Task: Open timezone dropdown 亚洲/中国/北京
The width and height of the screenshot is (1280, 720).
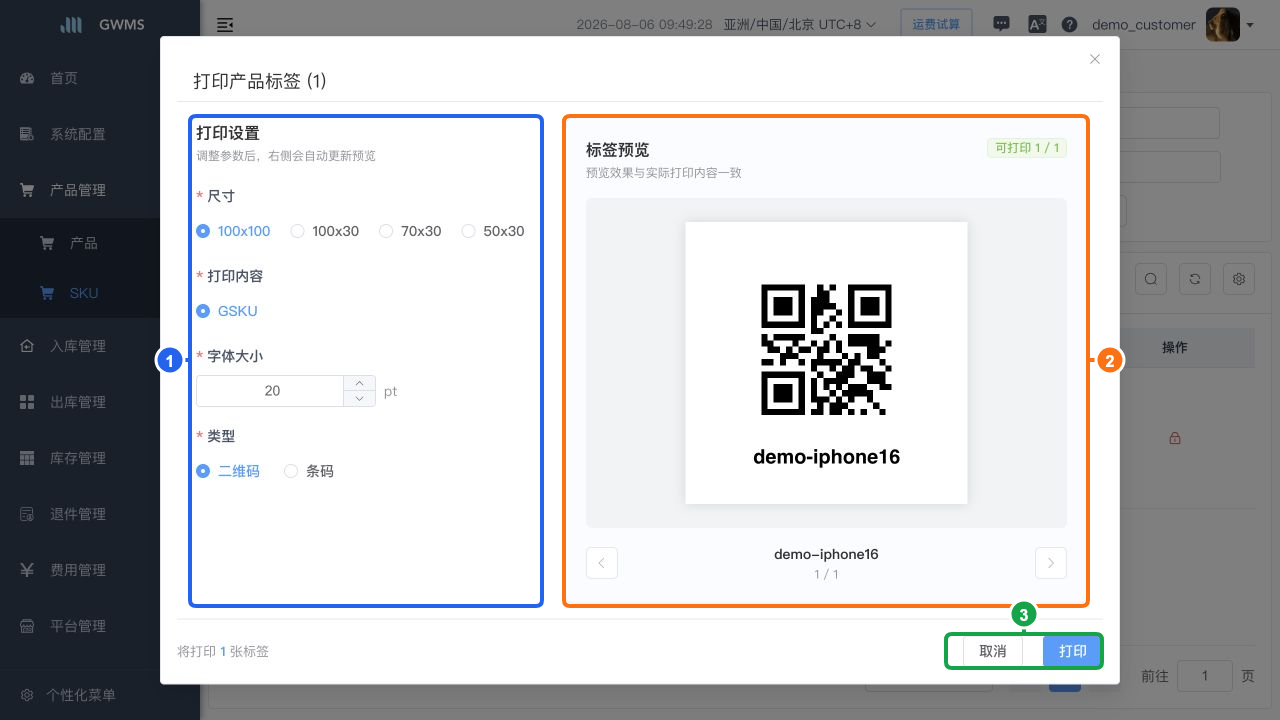Action: (799, 24)
